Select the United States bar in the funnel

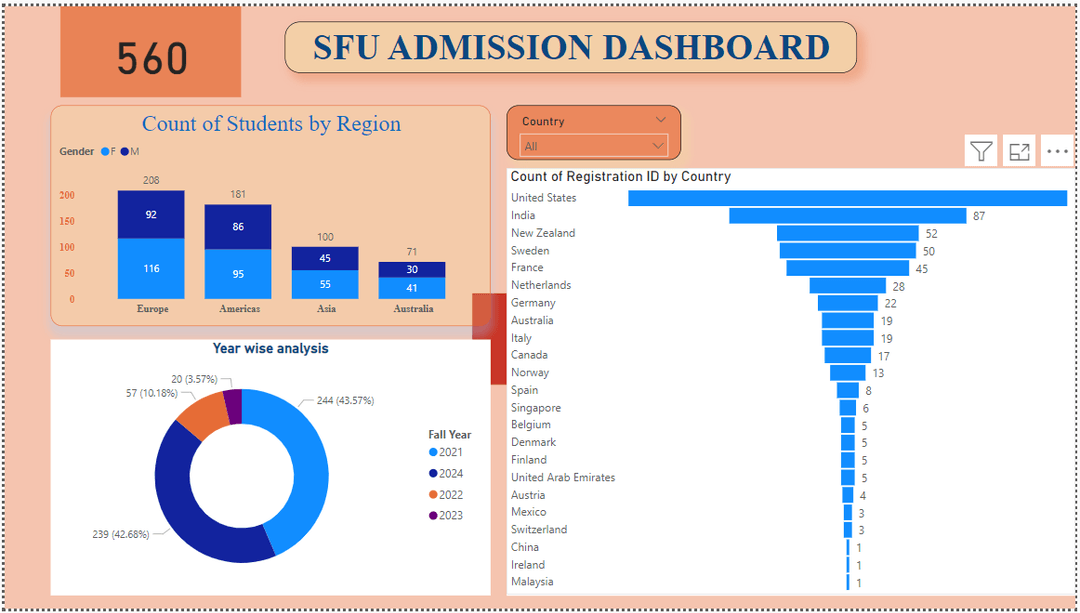pos(847,198)
